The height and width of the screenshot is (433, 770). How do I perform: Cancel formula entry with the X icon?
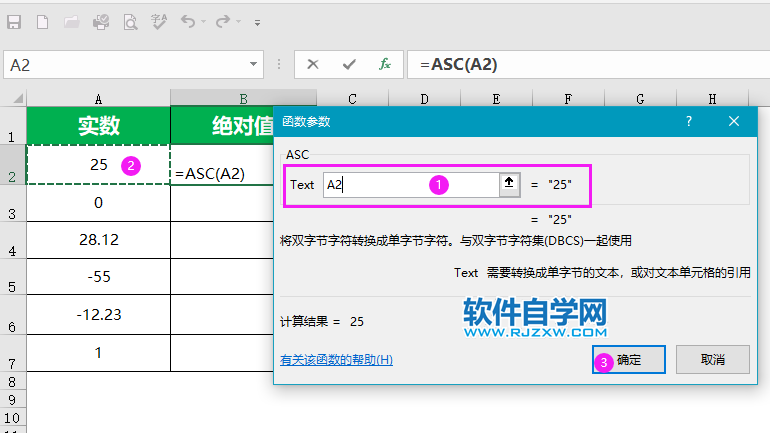[313, 64]
